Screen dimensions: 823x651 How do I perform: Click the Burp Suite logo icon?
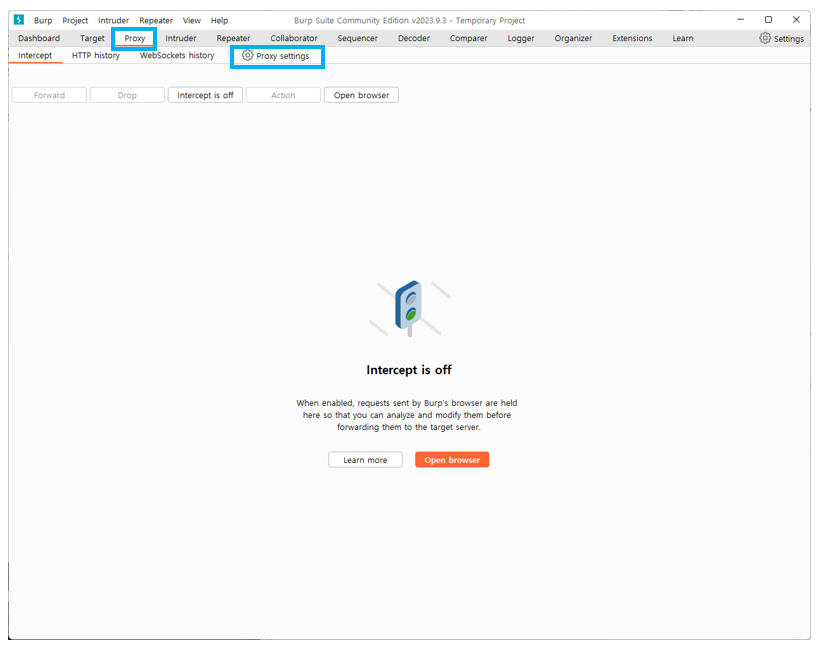pos(19,19)
